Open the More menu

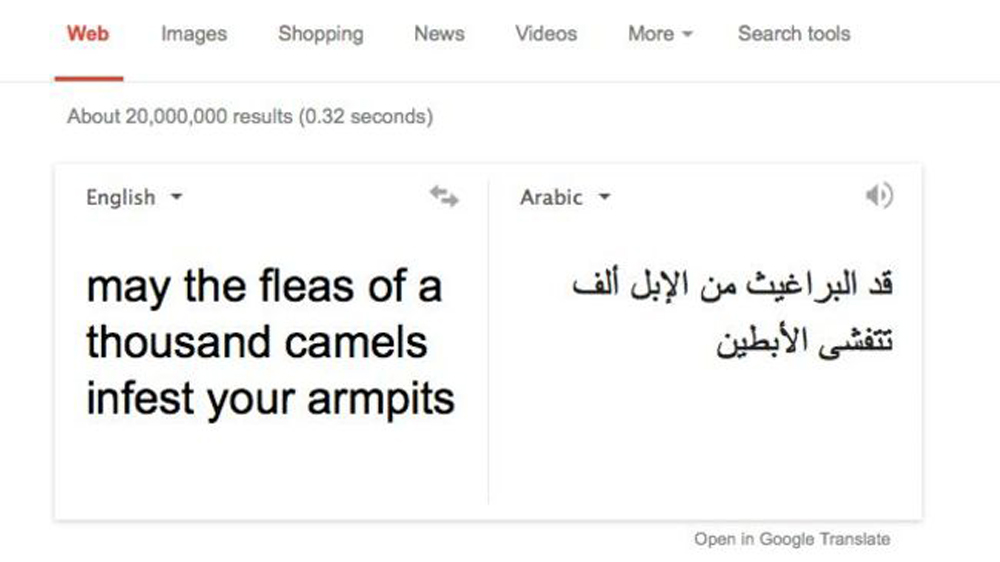tap(660, 33)
